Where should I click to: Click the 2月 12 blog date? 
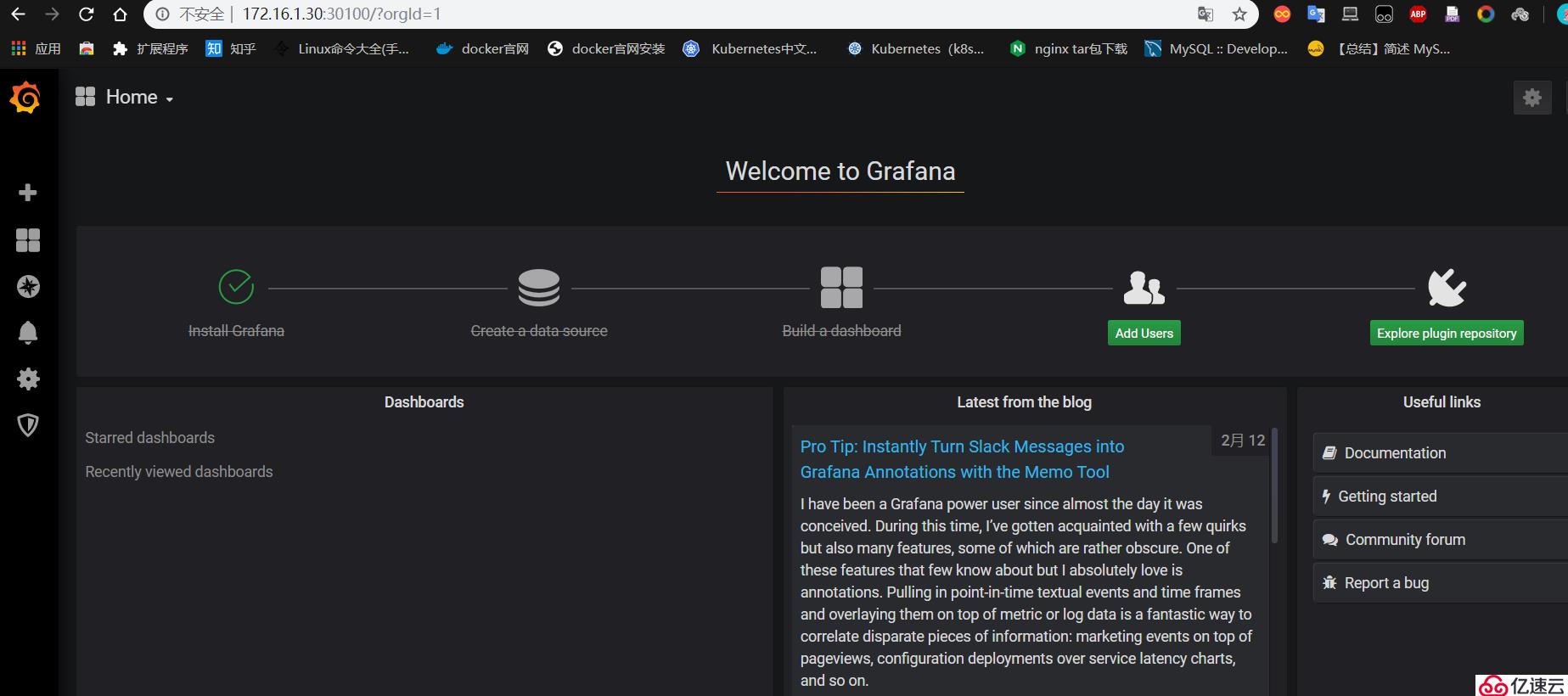click(x=1243, y=441)
